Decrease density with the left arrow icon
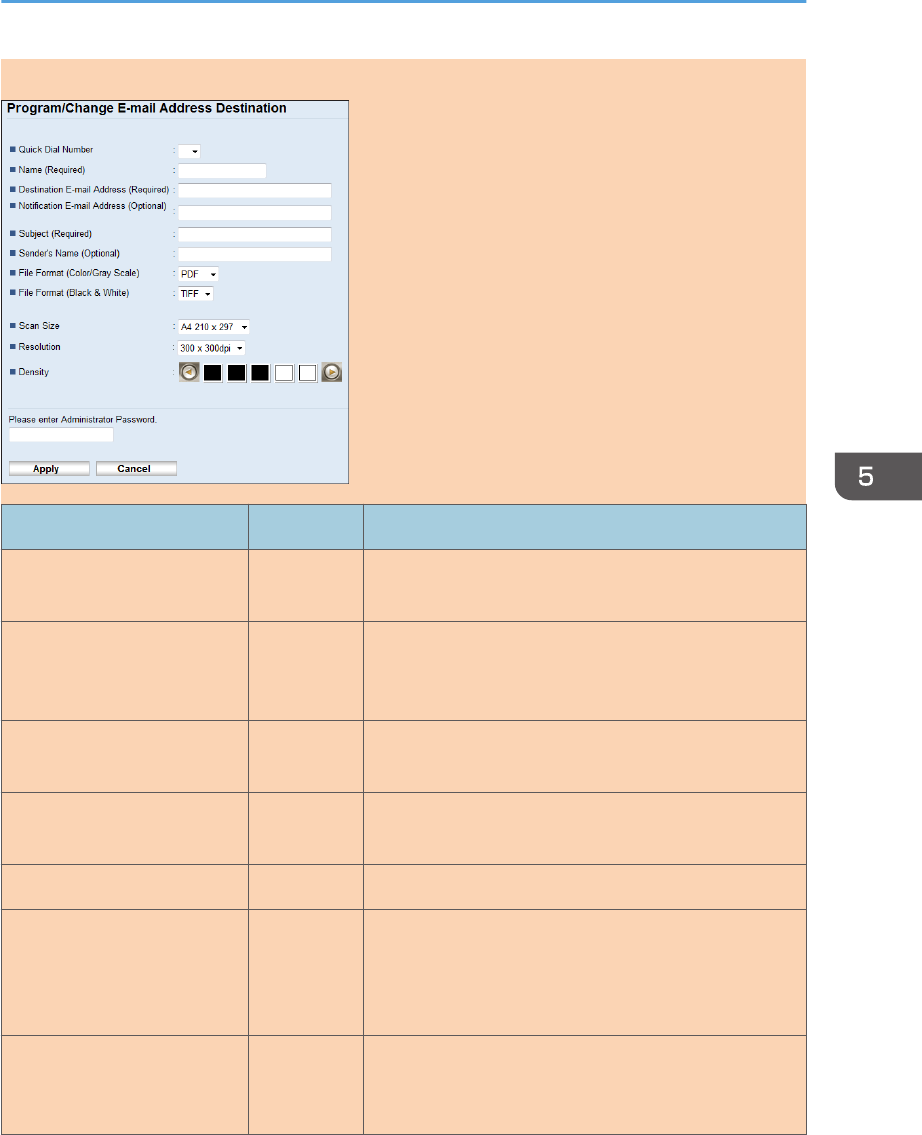 (189, 372)
